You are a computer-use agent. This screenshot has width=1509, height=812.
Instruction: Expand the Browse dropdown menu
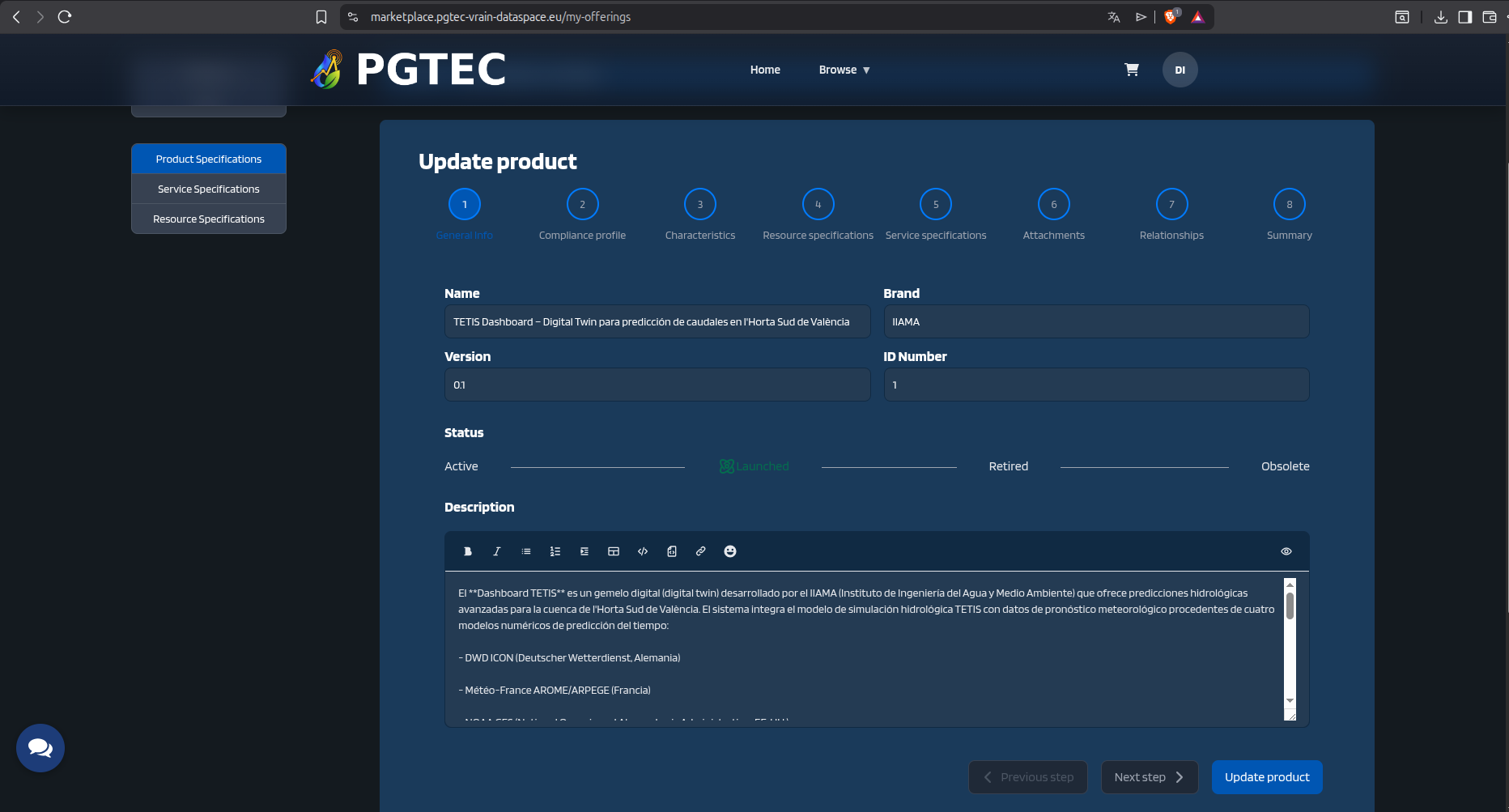(x=844, y=70)
